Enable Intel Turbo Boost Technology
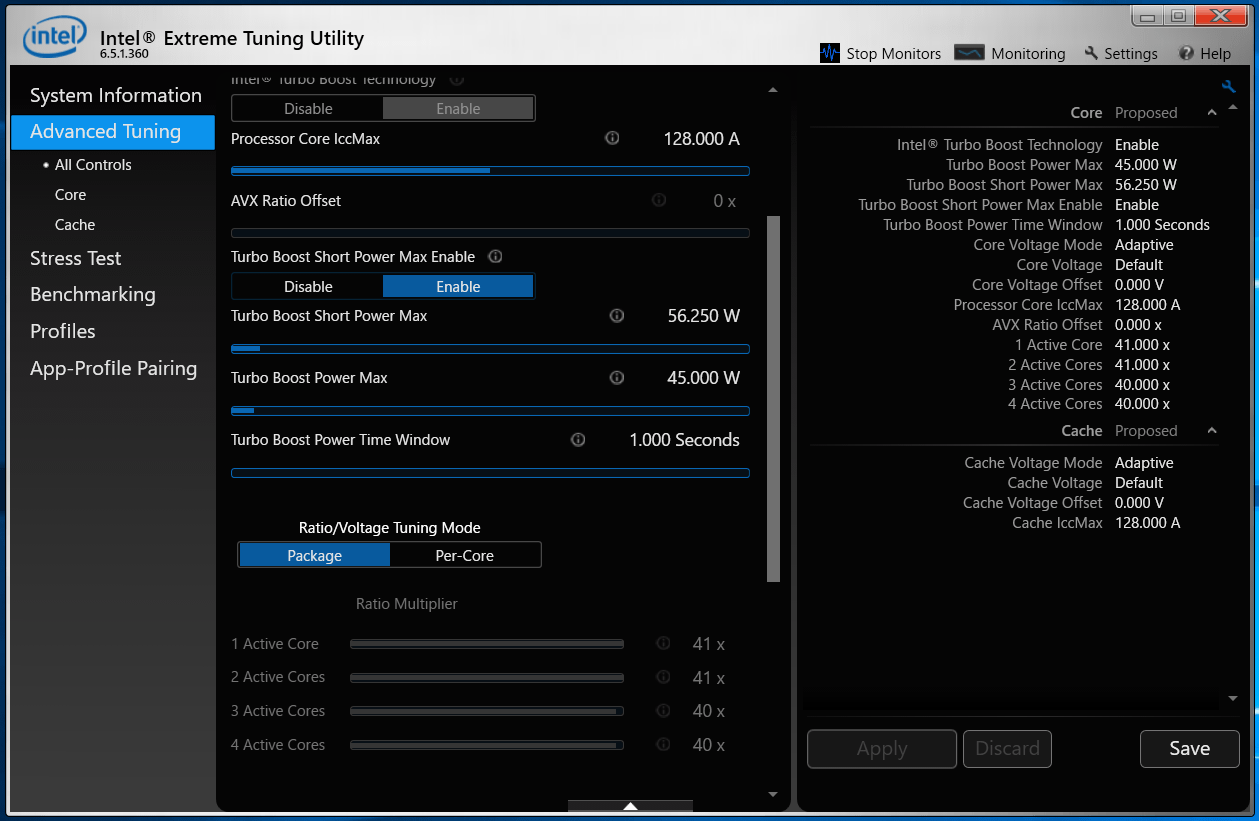1259x821 pixels. [x=458, y=108]
